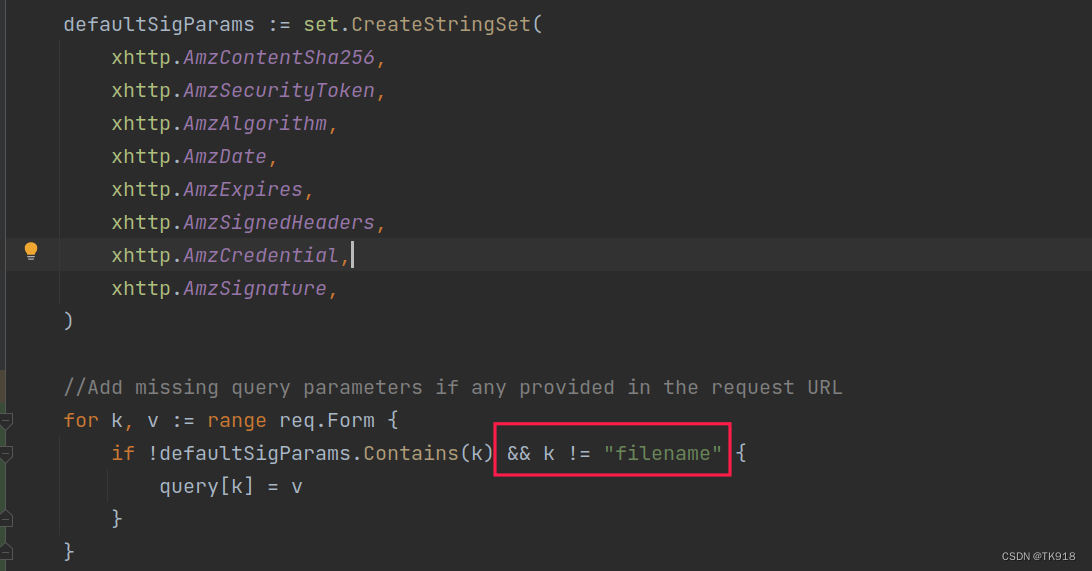This screenshot has width=1092, height=571.
Task: Click the AmzSignedHeaders identifier
Action: coord(279,223)
